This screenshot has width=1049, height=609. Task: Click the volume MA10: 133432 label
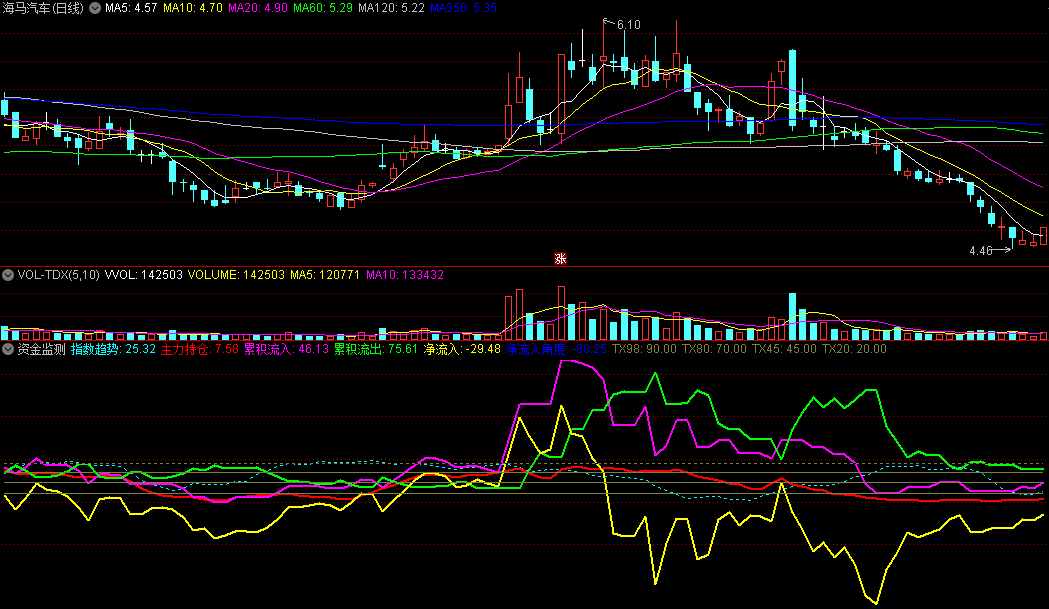coord(405,275)
